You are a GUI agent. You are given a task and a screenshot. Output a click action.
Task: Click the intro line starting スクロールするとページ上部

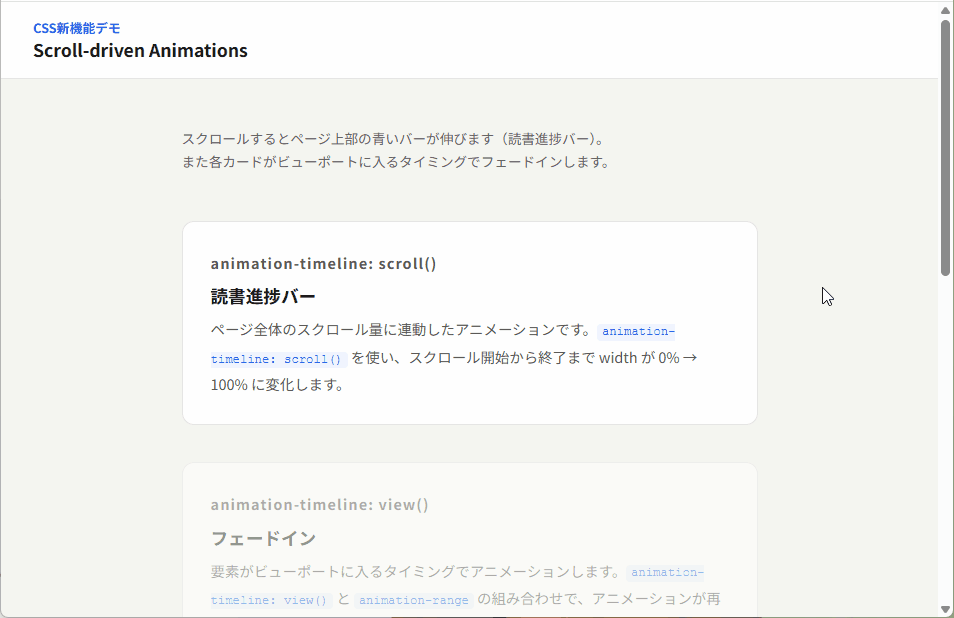click(395, 139)
